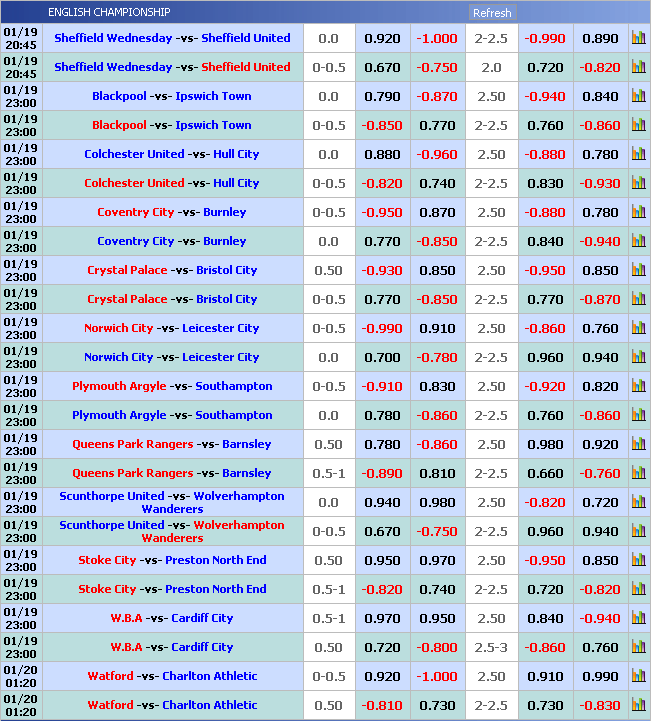Open chart icon for Stoke City 0.50 handicap row

click(638, 561)
